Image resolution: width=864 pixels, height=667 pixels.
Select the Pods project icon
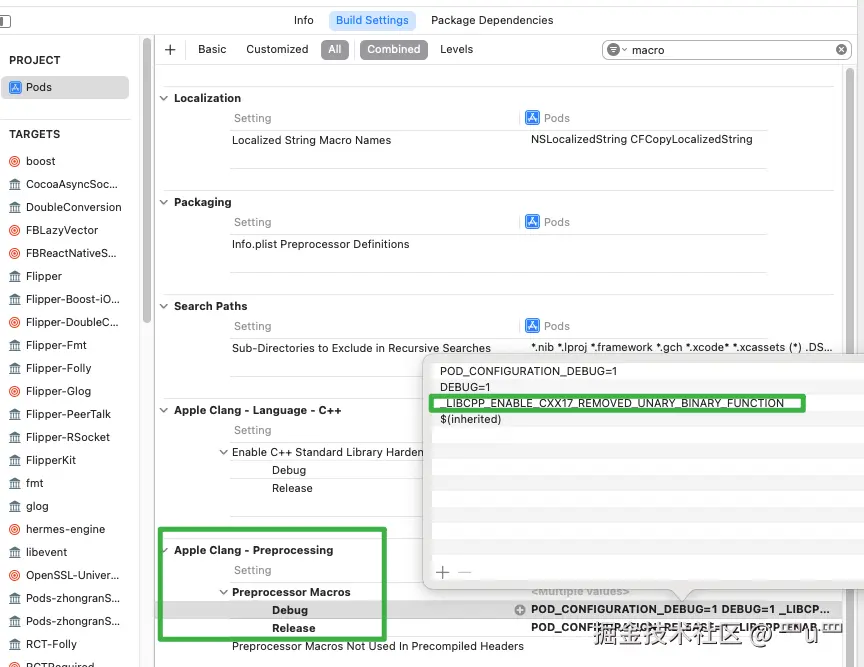pyautogui.click(x=15, y=87)
